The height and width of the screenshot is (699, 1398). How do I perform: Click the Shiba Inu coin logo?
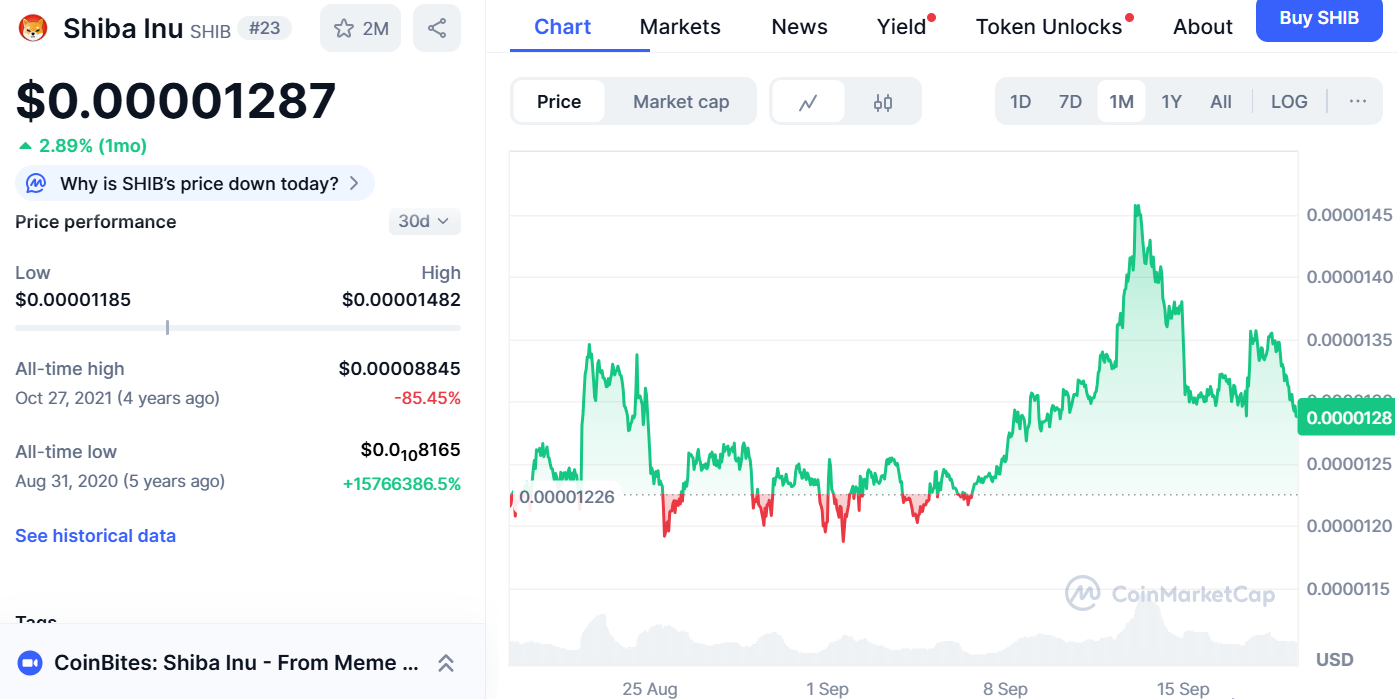(34, 28)
